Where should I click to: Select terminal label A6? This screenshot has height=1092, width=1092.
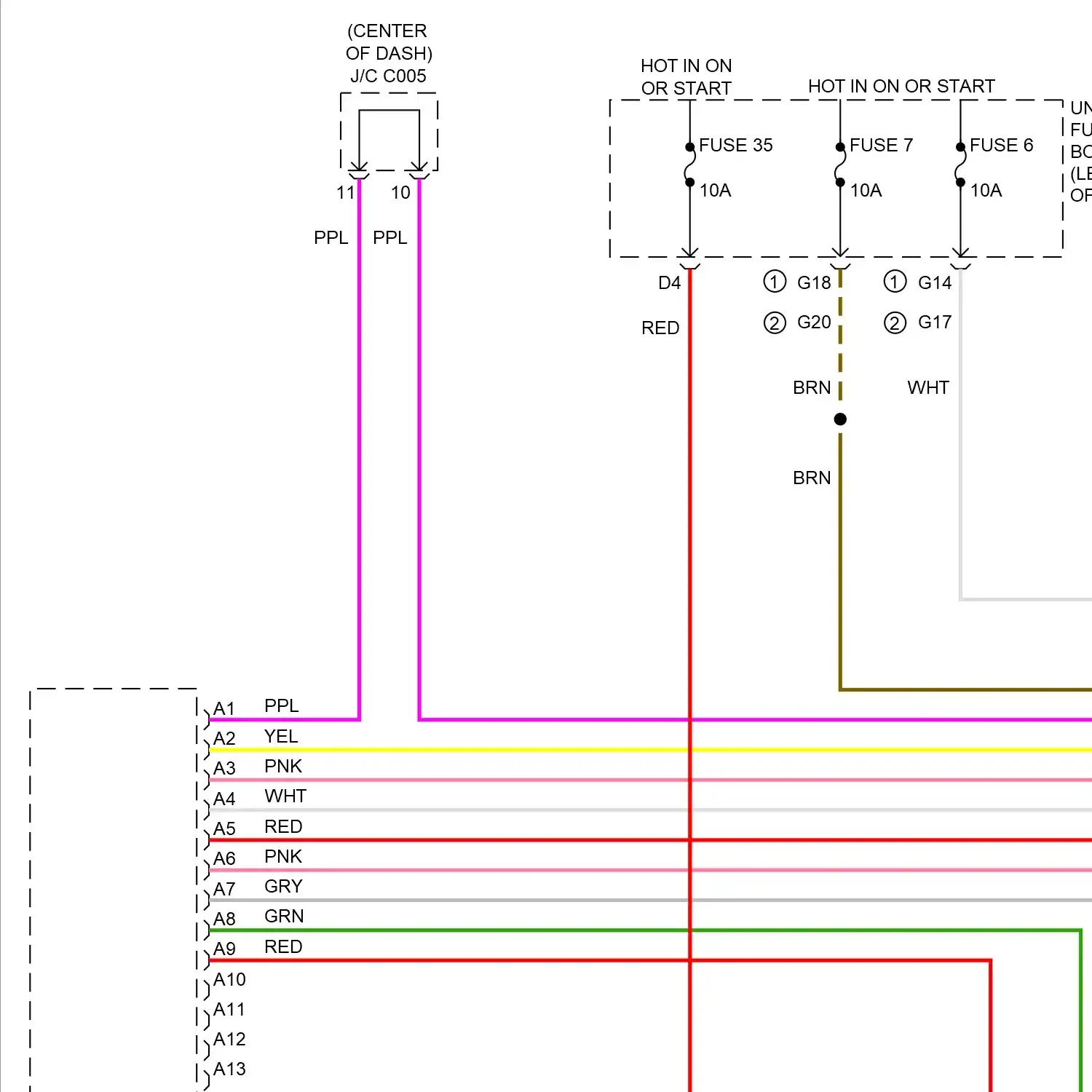[x=224, y=859]
